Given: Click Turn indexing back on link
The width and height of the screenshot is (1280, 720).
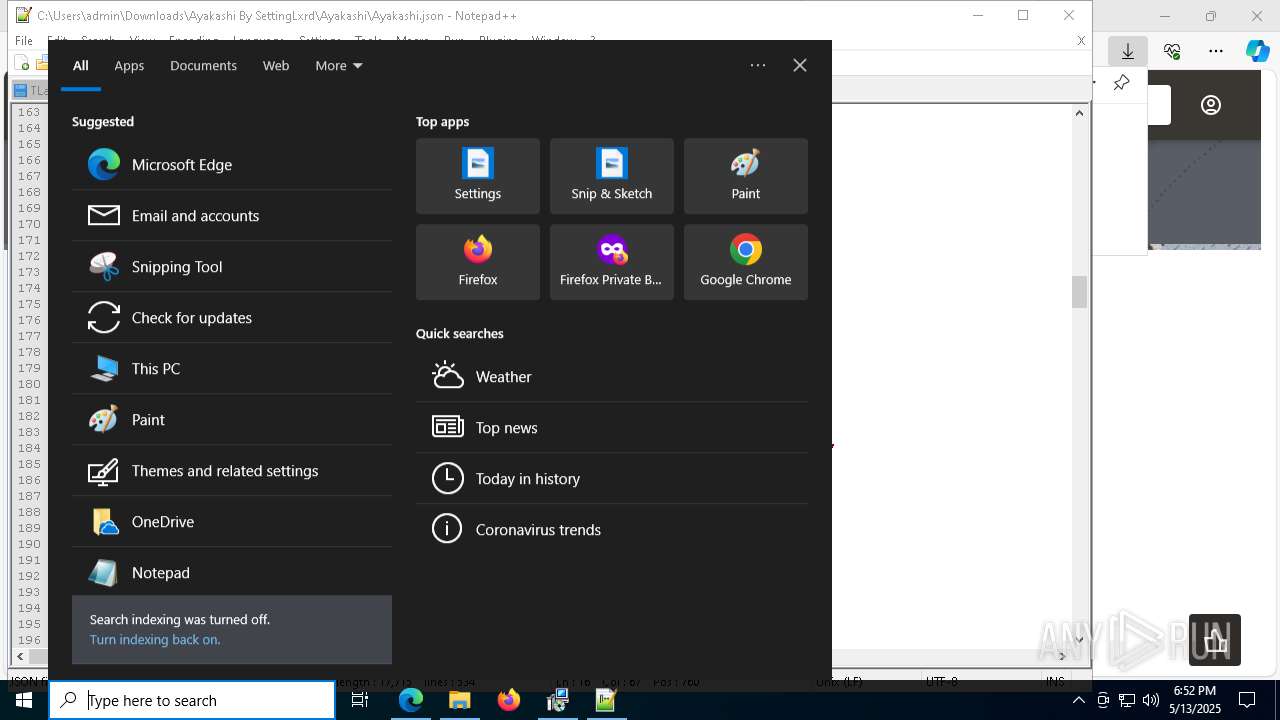Looking at the screenshot, I should (155, 639).
